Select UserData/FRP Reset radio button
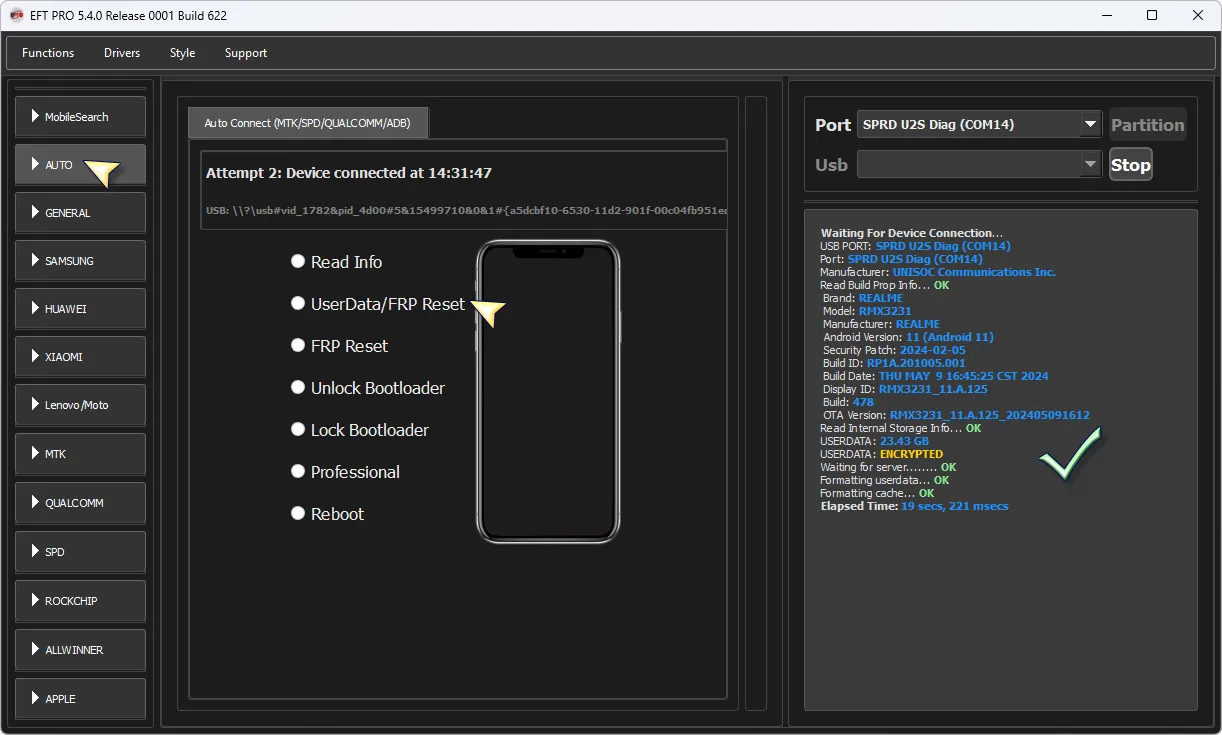1222x735 pixels. pos(298,303)
